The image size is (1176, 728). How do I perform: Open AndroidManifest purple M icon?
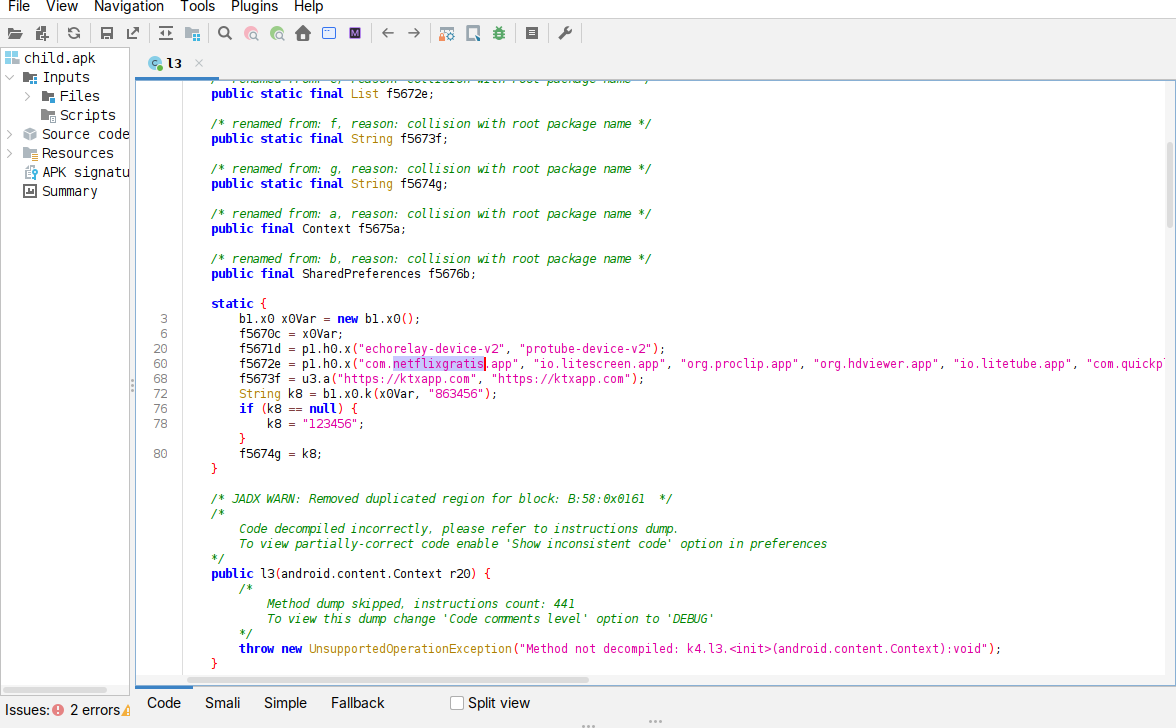coord(356,33)
